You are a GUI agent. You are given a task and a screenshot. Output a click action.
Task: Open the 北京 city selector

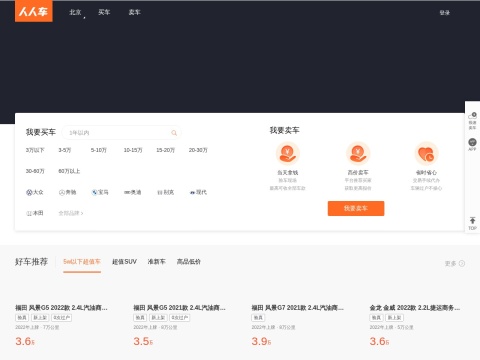(75, 12)
